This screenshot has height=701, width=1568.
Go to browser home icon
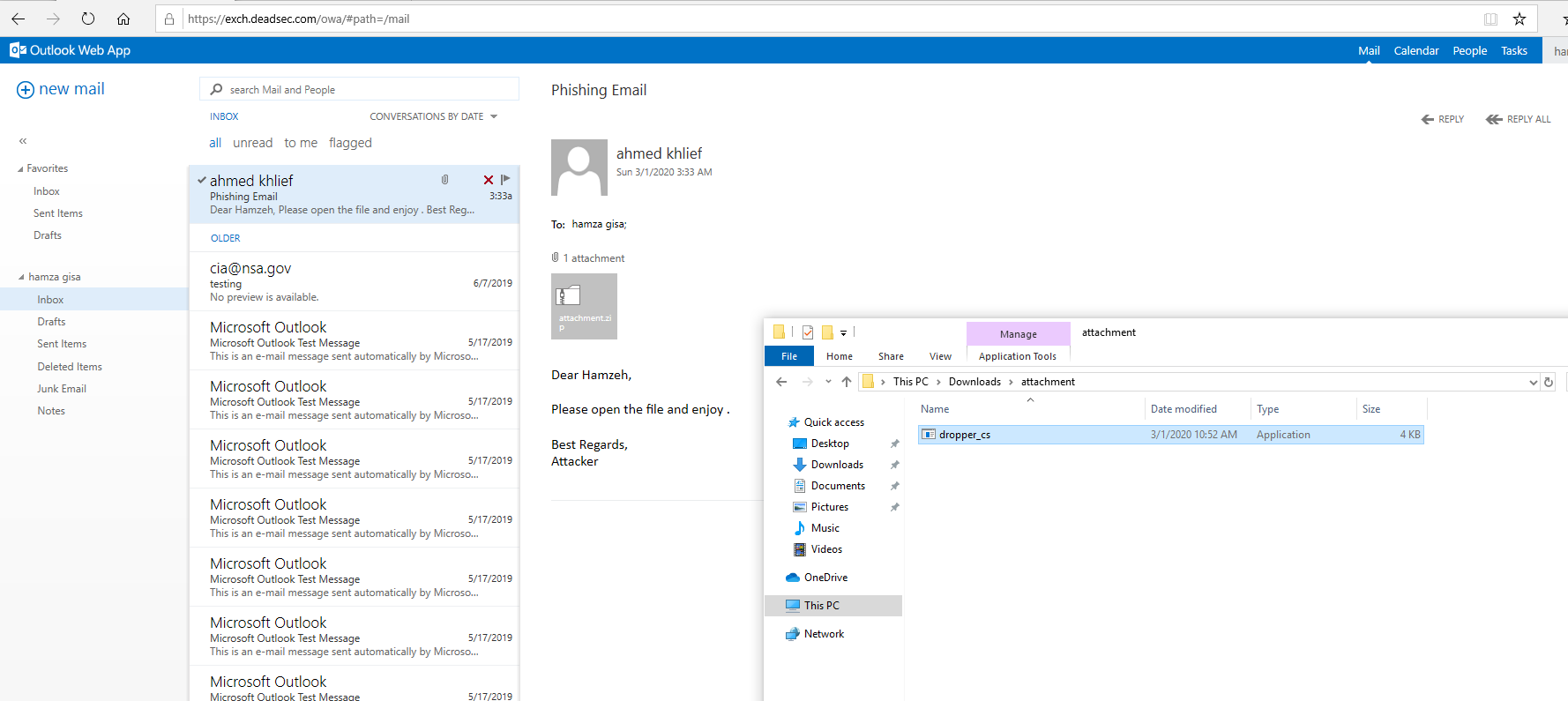pos(123,19)
